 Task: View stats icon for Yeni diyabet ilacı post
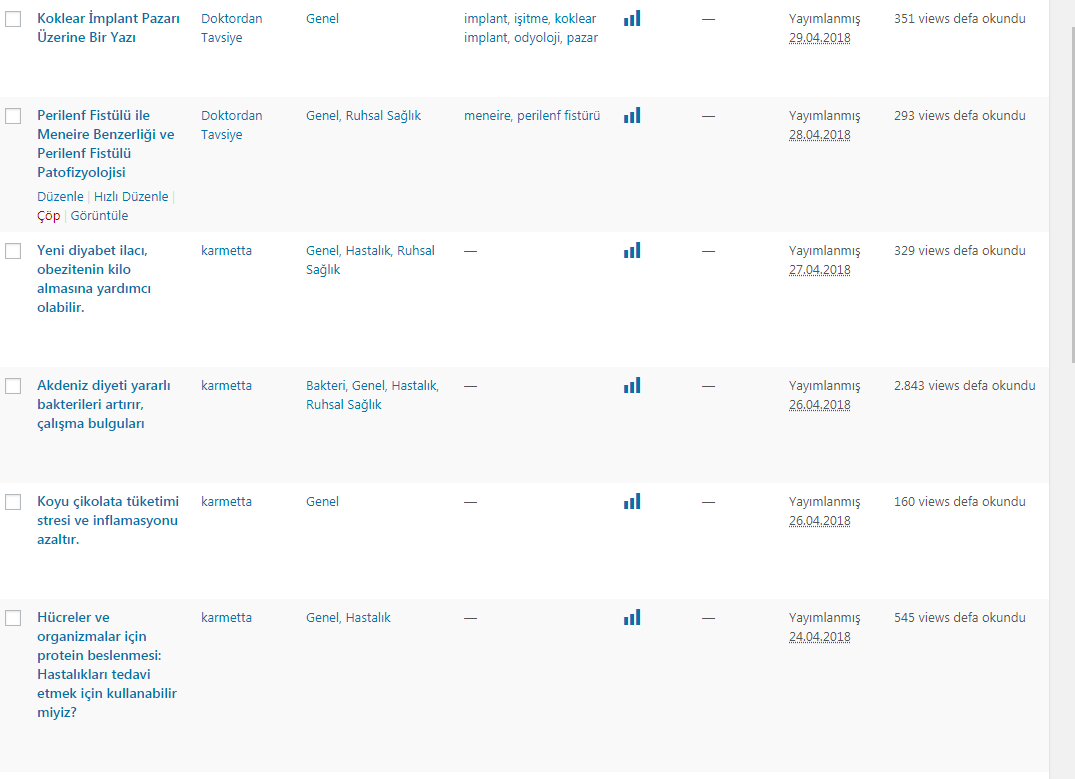(632, 250)
